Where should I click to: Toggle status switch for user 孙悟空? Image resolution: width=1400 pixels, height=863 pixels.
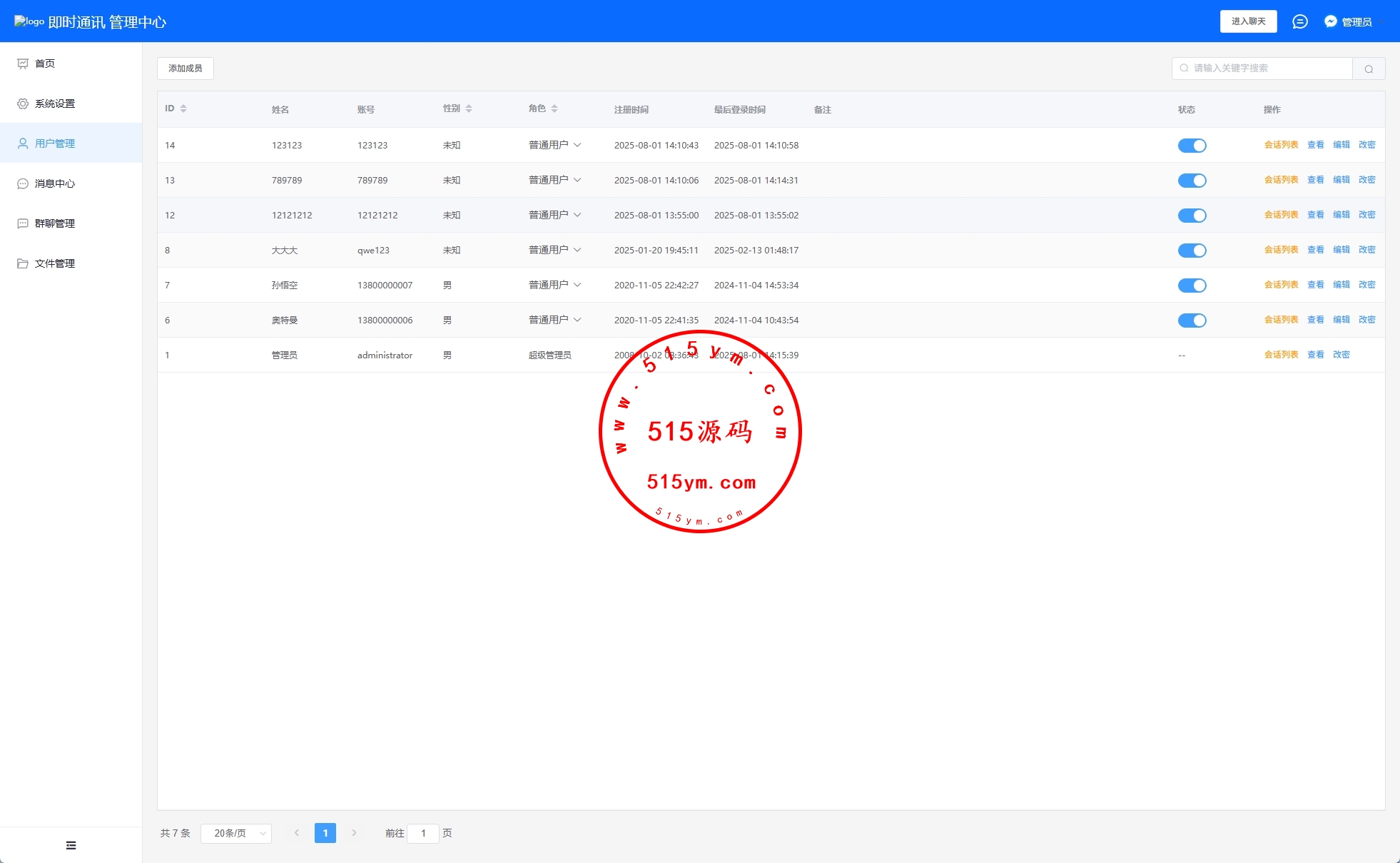[x=1192, y=286]
